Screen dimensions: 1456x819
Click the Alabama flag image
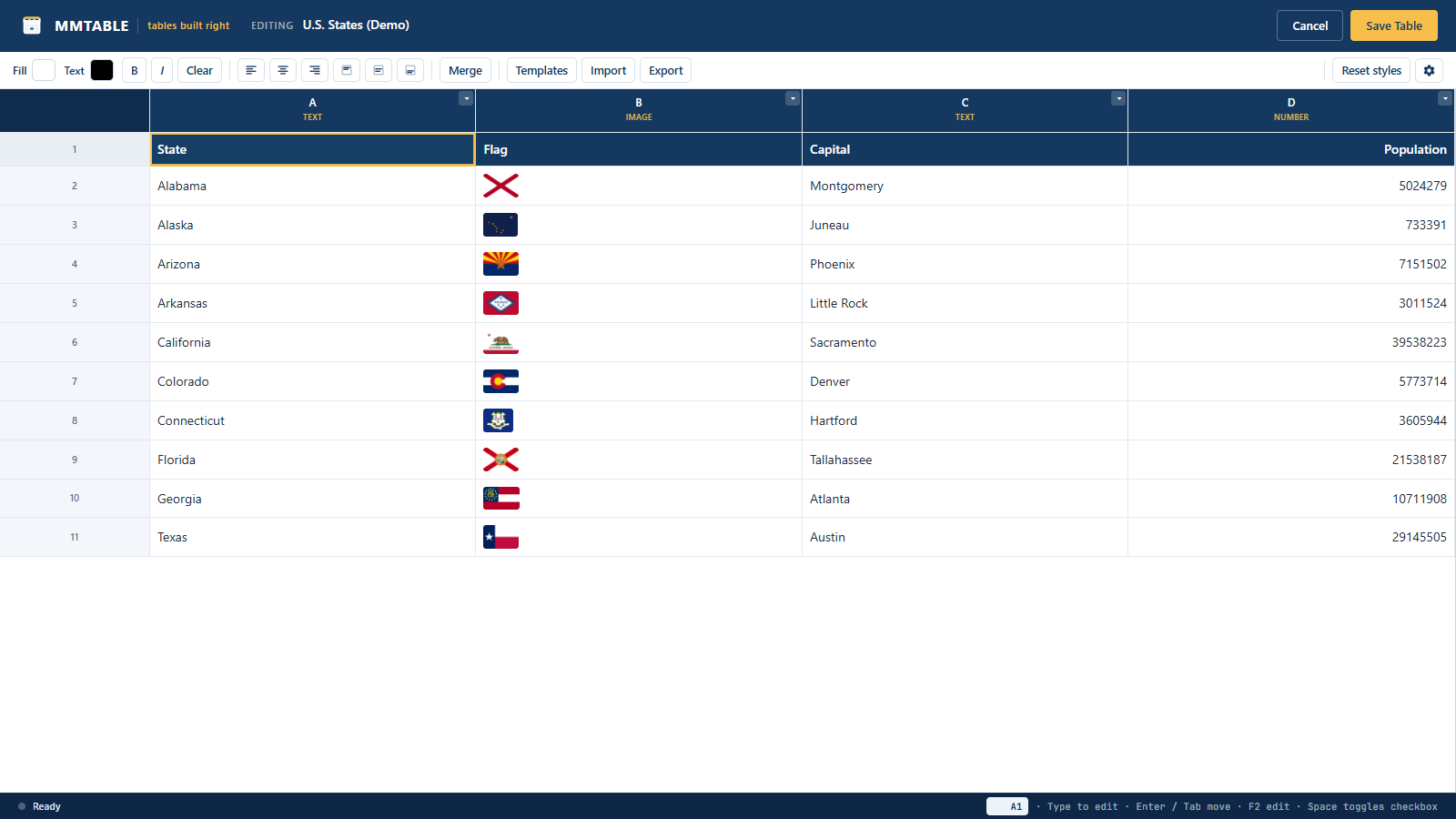point(500,186)
